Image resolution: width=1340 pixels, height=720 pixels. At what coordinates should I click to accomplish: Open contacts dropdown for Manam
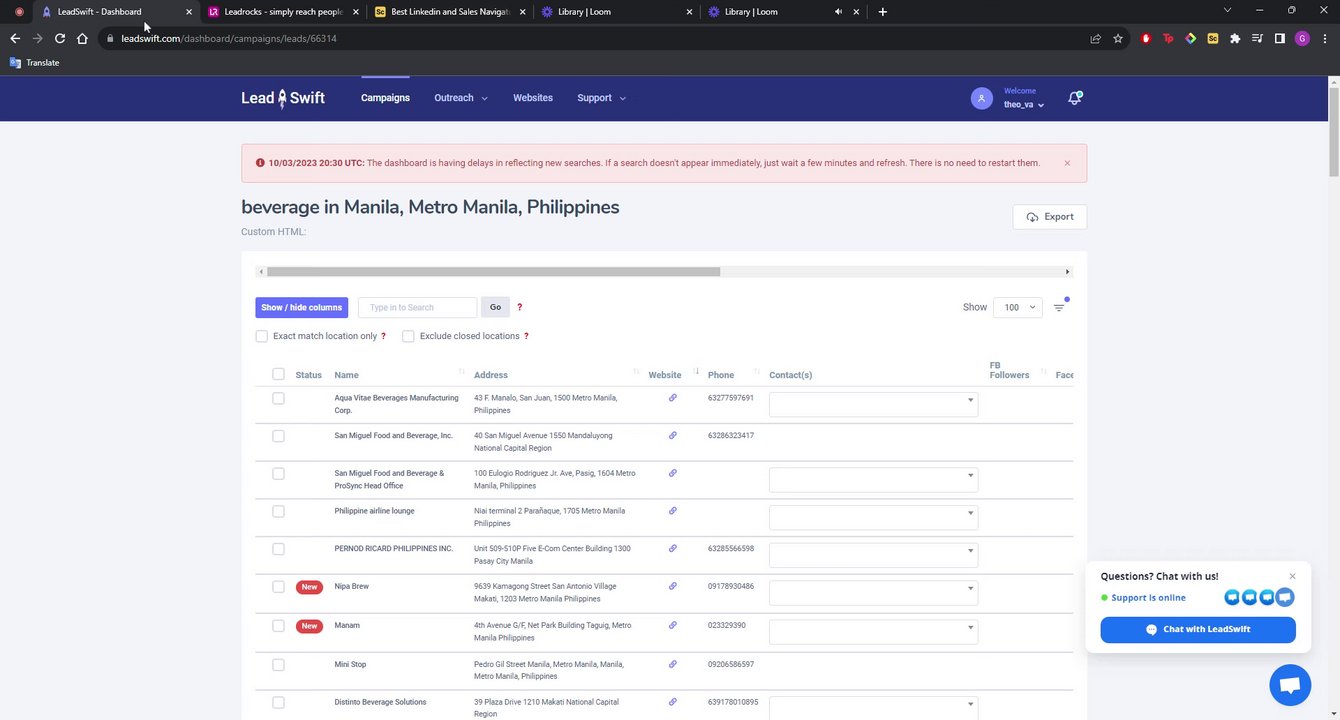(873, 631)
